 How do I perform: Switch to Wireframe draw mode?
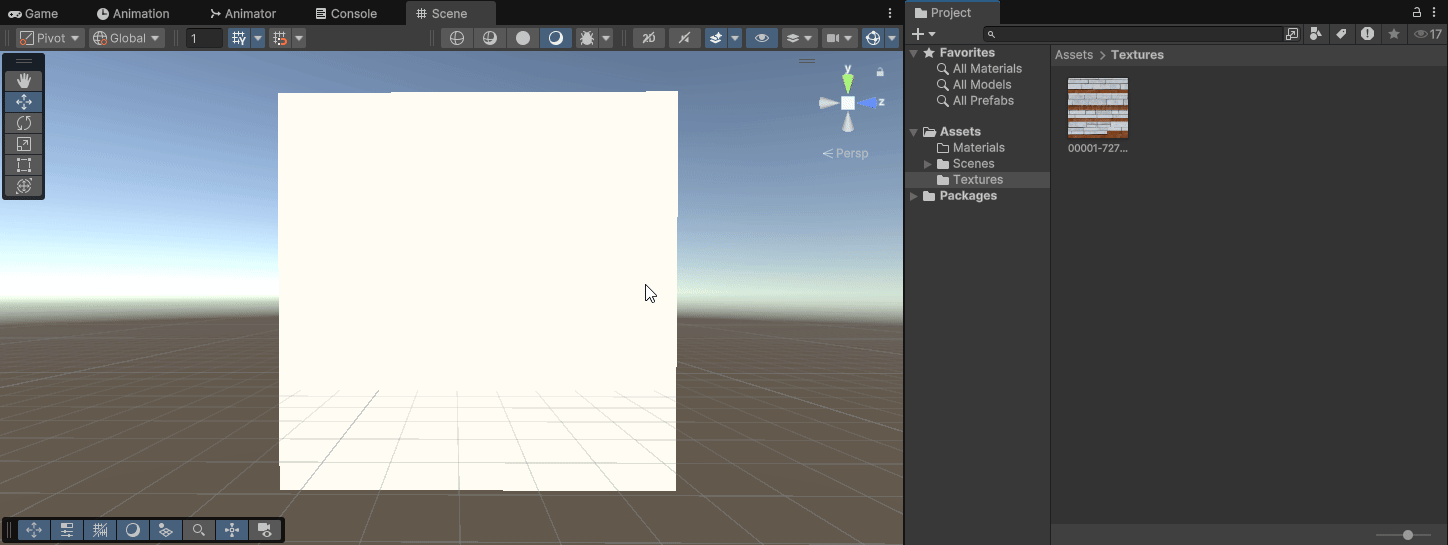457,38
